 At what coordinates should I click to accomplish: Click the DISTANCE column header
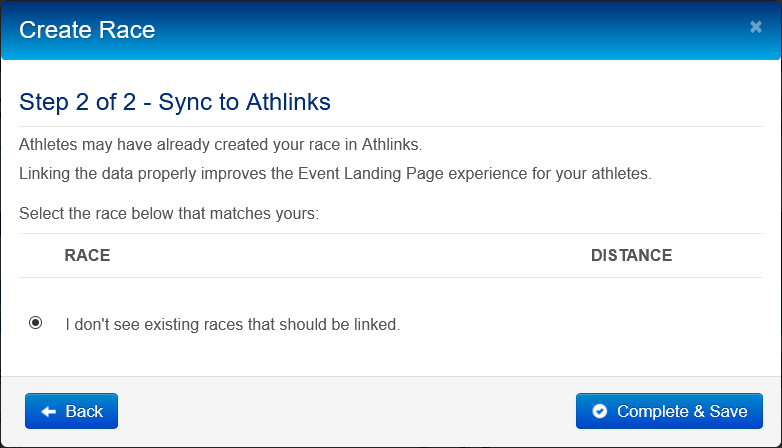tap(631, 255)
